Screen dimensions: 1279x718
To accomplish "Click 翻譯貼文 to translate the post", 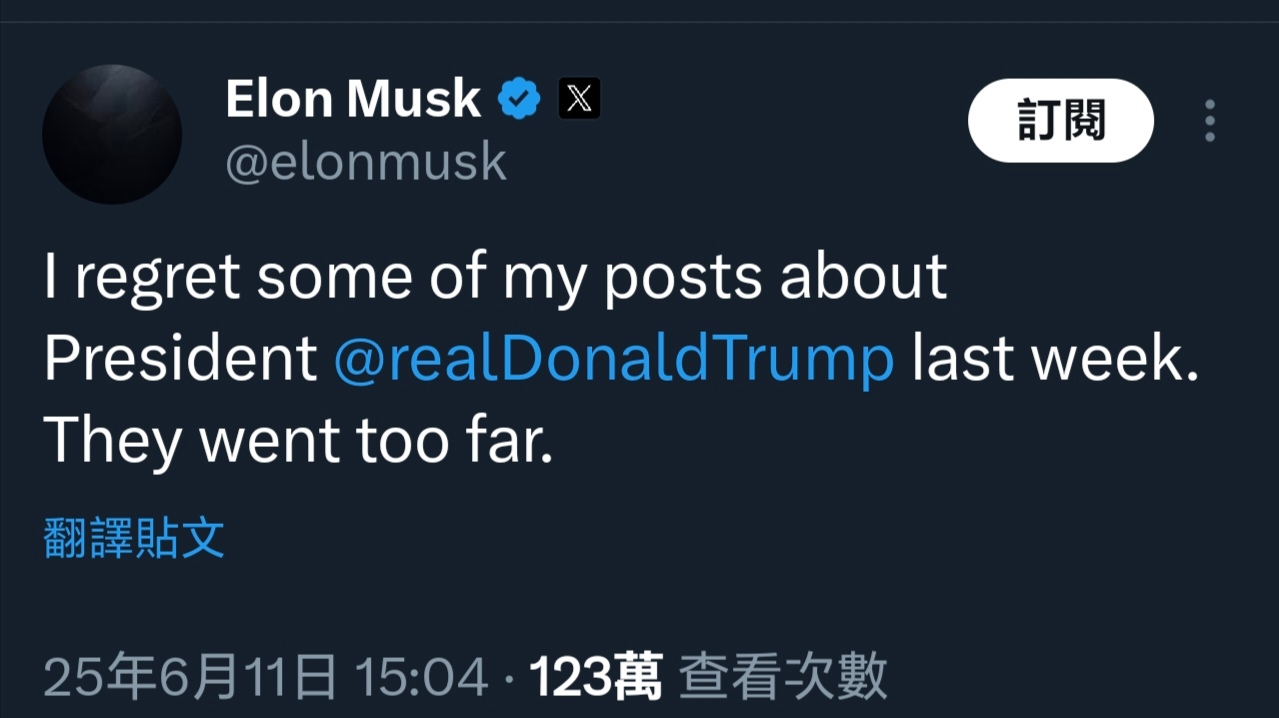I will [134, 538].
